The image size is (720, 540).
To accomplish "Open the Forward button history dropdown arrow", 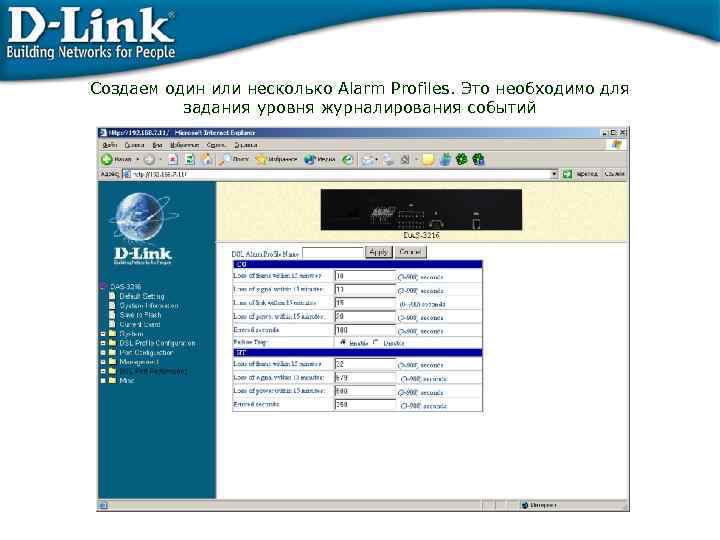I will click(160, 159).
